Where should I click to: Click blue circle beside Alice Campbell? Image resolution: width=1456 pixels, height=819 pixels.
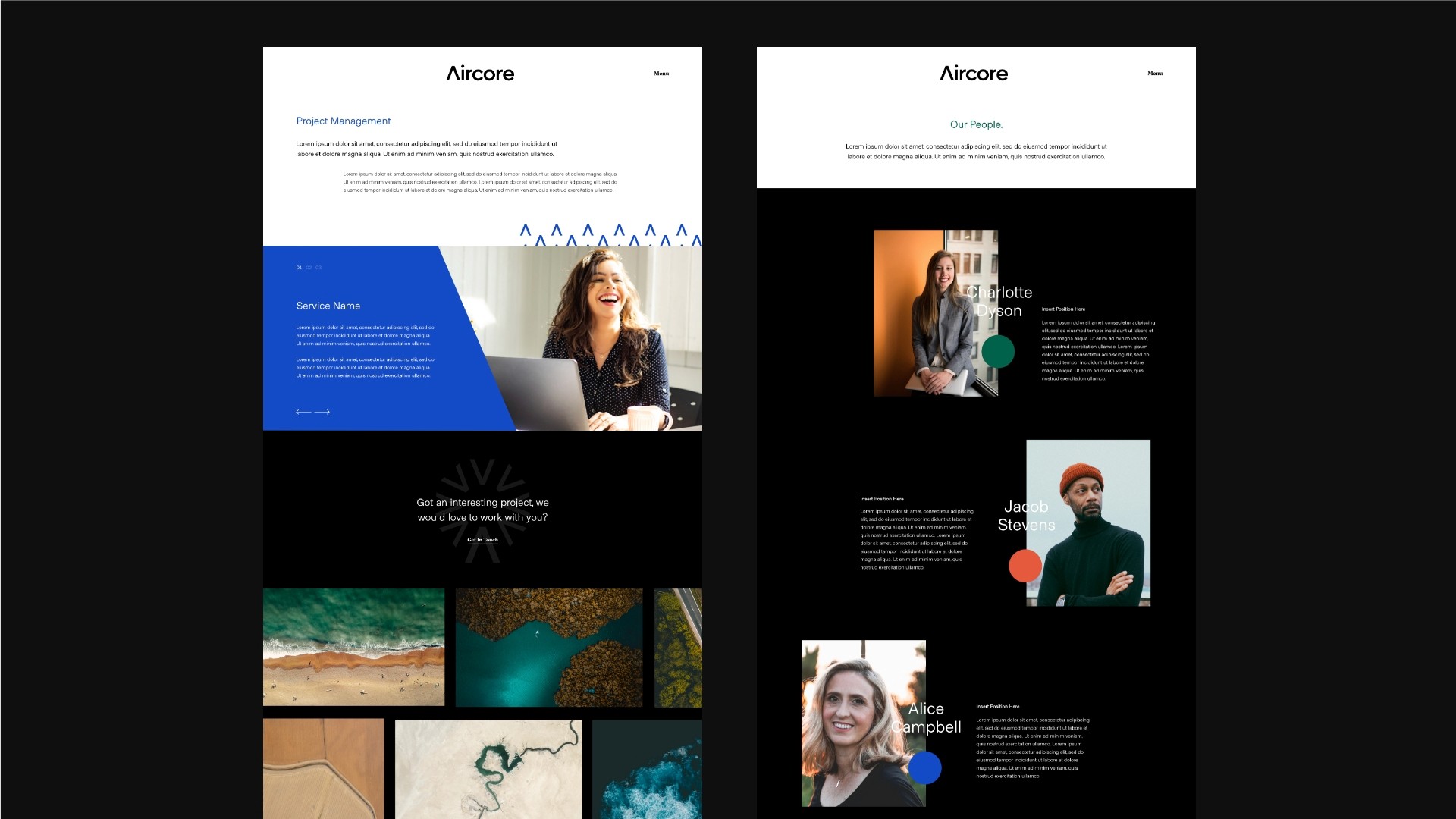pyautogui.click(x=924, y=767)
